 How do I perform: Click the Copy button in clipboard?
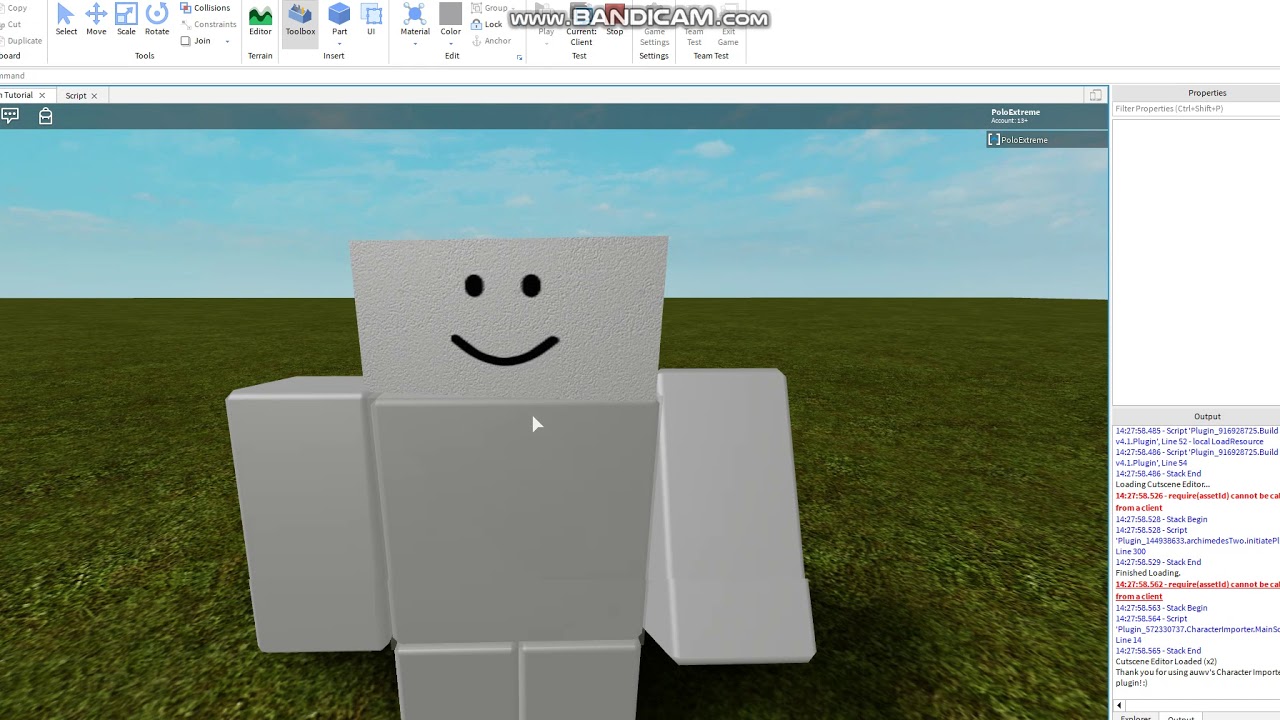tap(14, 8)
